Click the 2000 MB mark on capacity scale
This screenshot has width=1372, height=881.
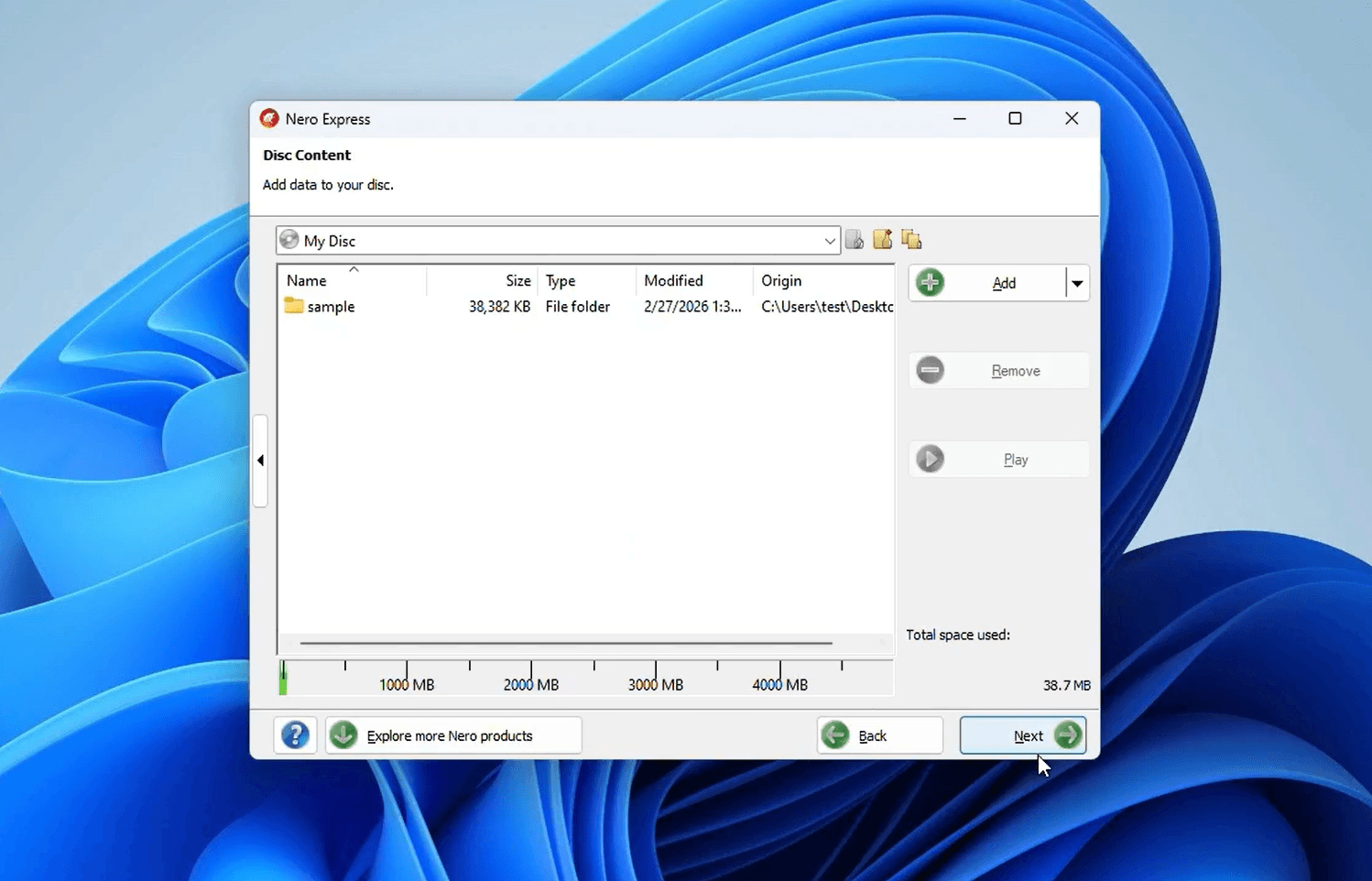[531, 685]
